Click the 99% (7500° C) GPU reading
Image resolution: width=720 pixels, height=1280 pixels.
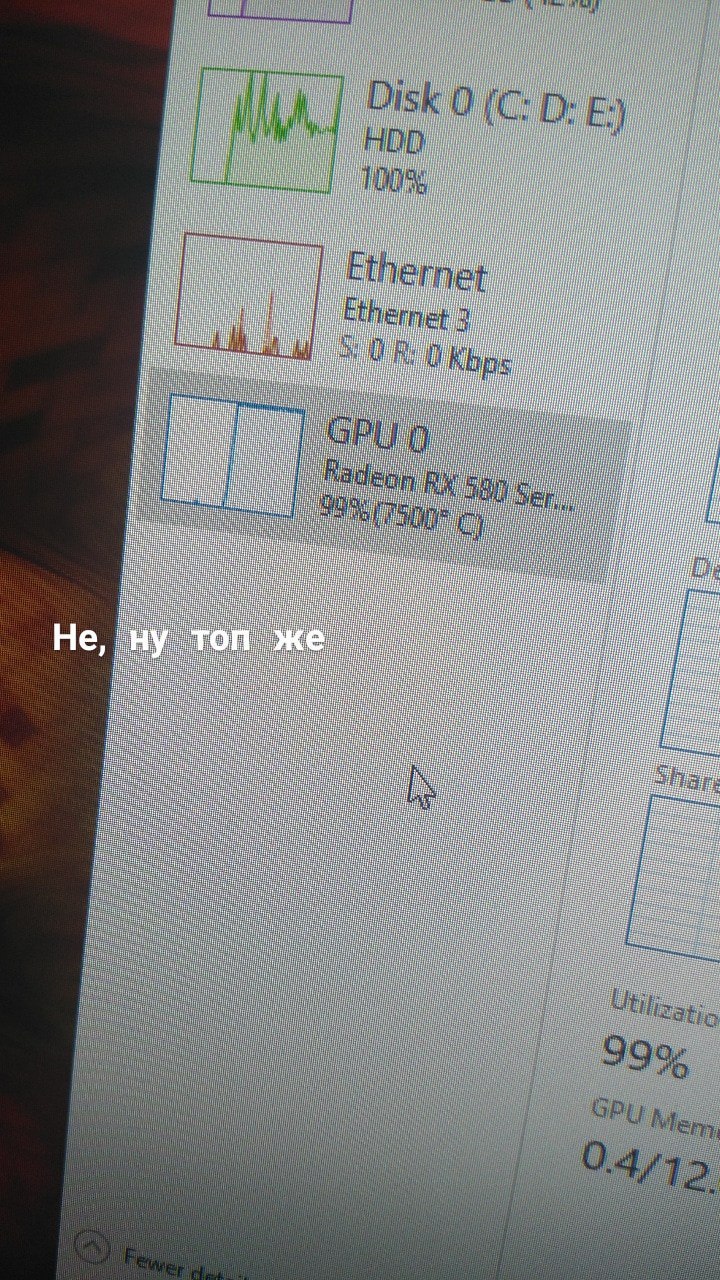(x=401, y=516)
